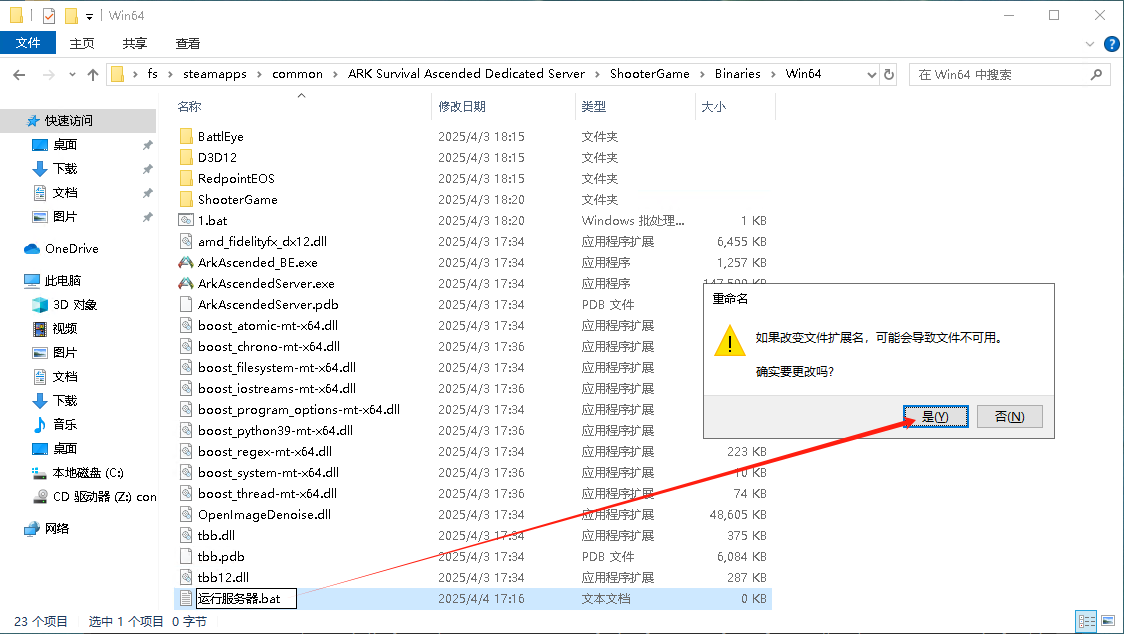
Task: Open 音乐 folder in sidebar
Action: [x=65, y=425]
